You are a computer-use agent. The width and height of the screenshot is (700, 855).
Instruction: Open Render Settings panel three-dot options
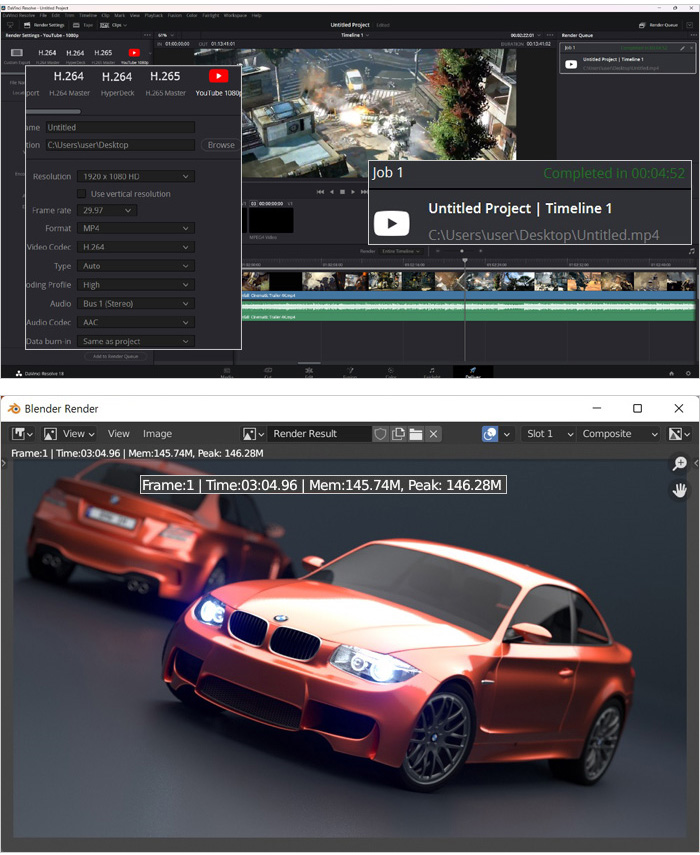pyautogui.click(x=147, y=35)
